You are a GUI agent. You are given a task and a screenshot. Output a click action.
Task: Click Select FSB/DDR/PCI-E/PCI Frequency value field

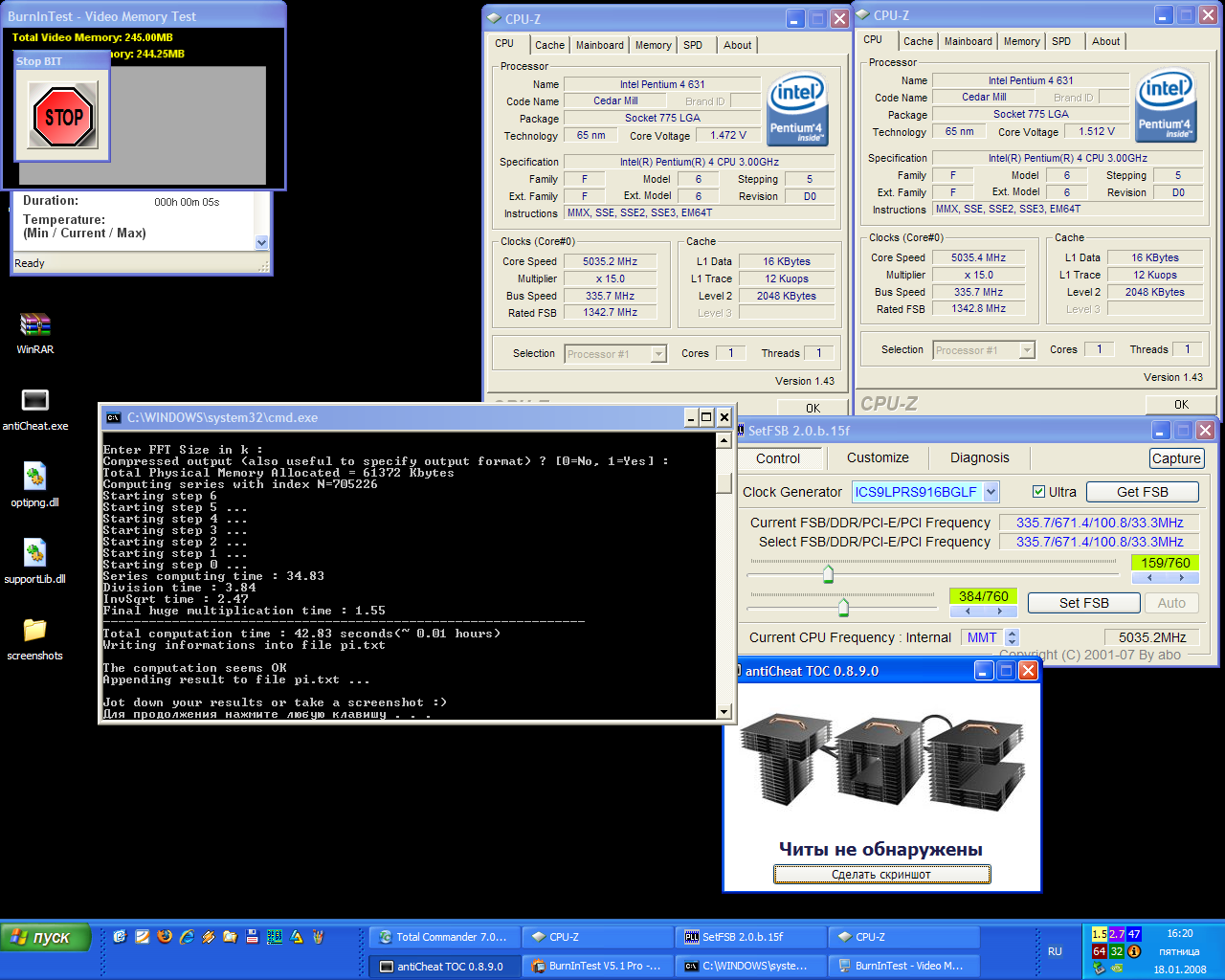click(1100, 542)
